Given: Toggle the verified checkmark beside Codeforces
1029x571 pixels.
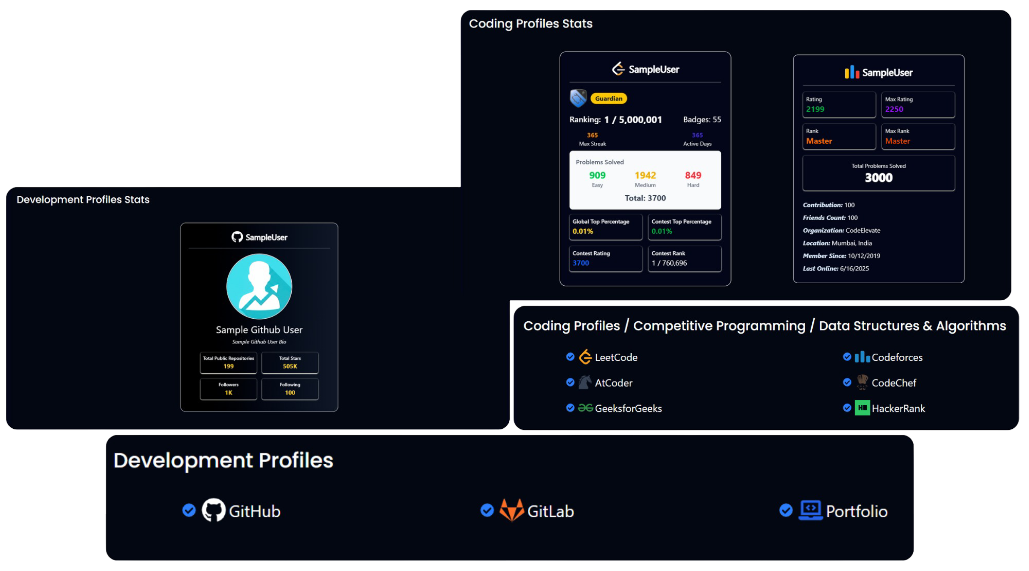Looking at the screenshot, I should 847,357.
